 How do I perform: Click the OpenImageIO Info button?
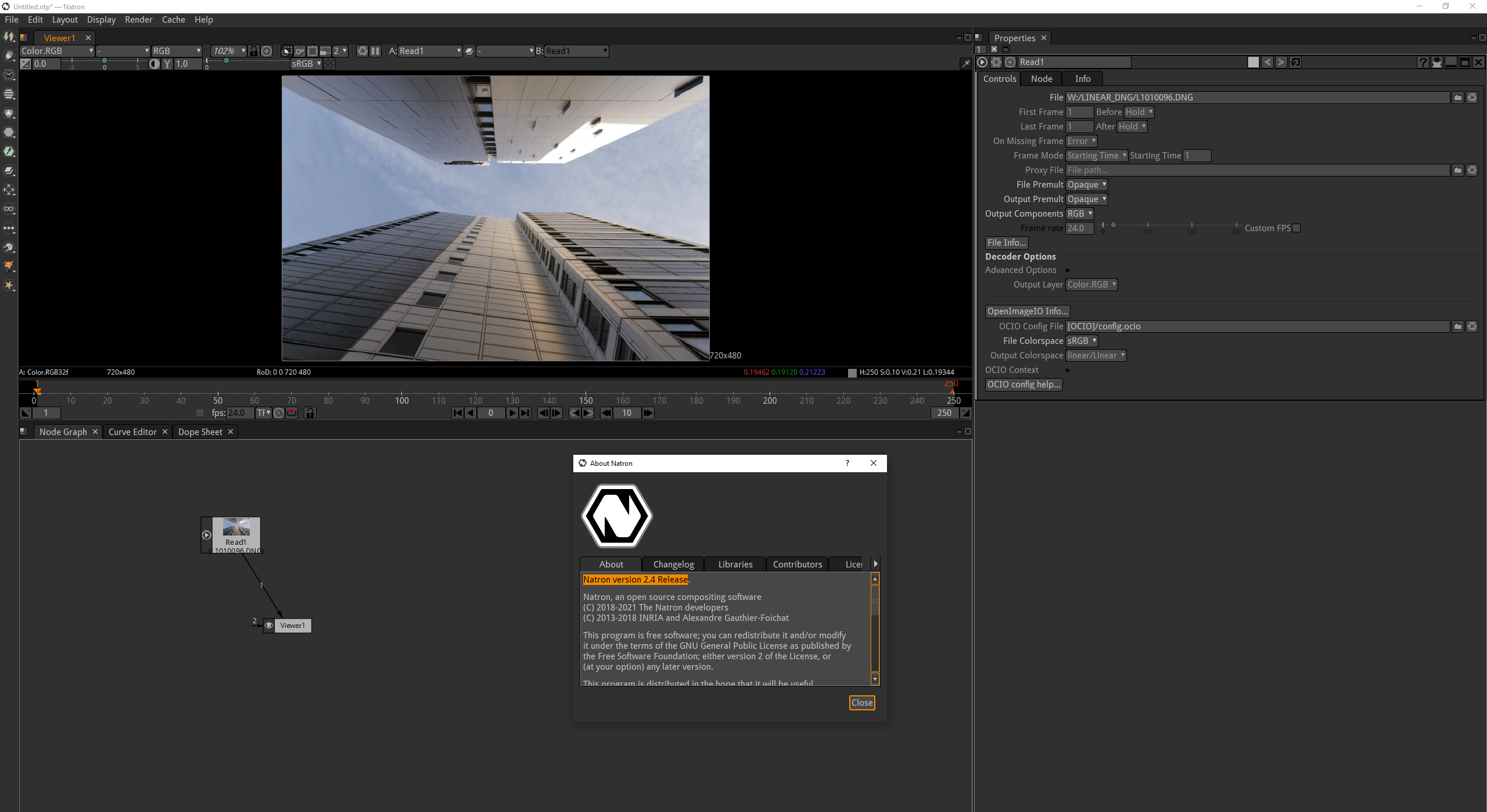[1027, 311]
